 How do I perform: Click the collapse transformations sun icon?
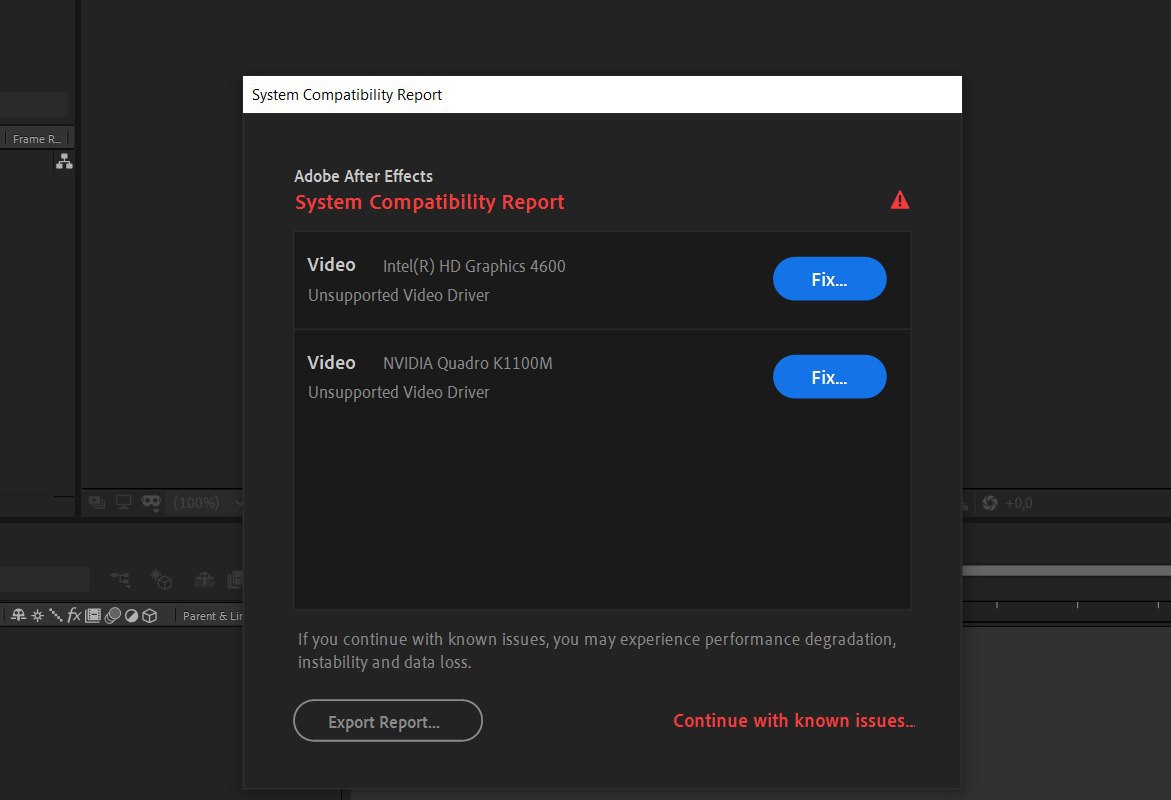coord(37,615)
